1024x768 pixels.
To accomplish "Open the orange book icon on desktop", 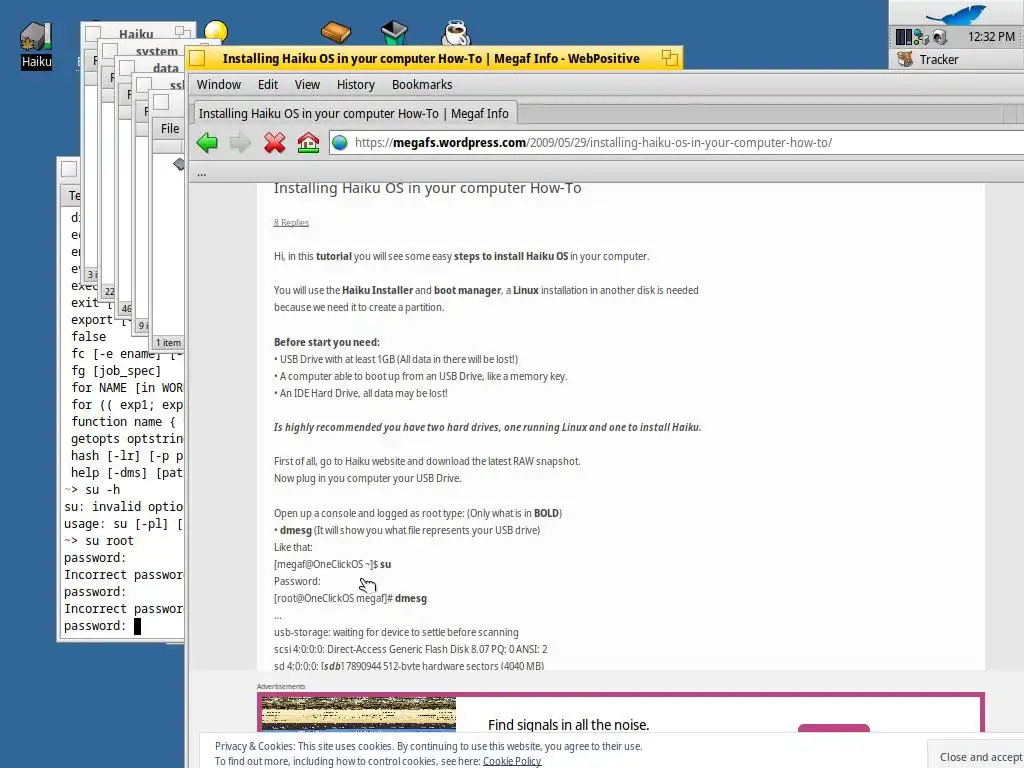I will 336,31.
